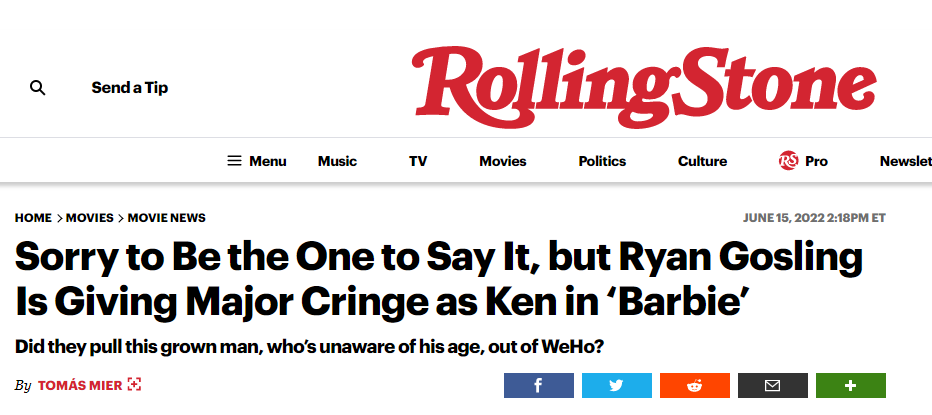Open the Music section
Image resolution: width=932 pixels, height=415 pixels.
pos(337,161)
